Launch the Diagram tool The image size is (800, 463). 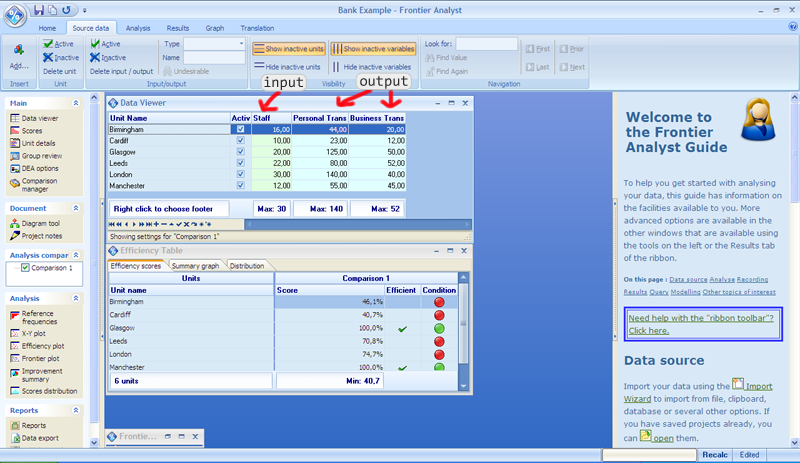coord(35,223)
